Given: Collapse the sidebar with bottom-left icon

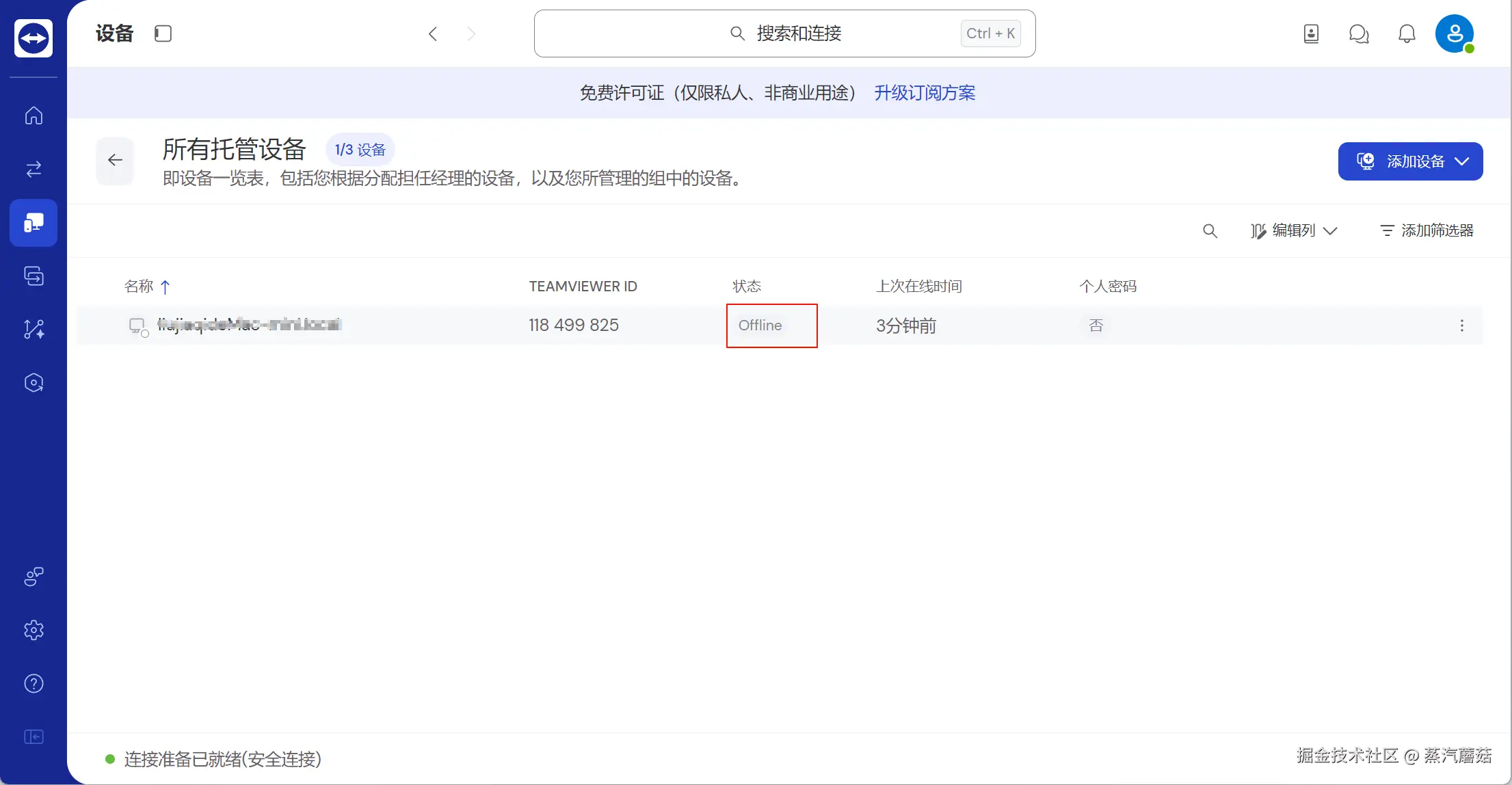Looking at the screenshot, I should [34, 736].
